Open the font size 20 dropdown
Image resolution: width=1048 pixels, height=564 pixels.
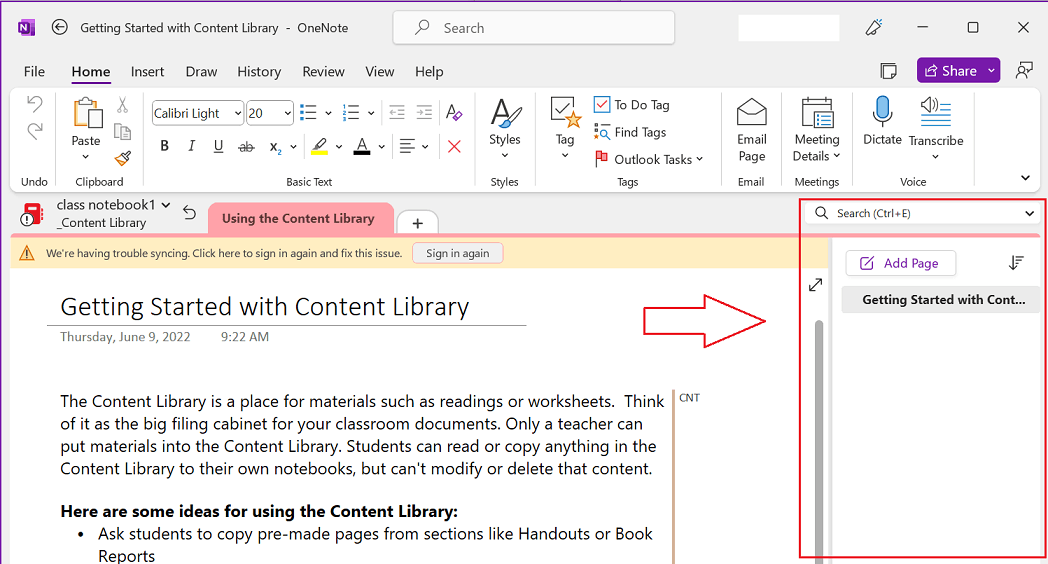[287, 114]
